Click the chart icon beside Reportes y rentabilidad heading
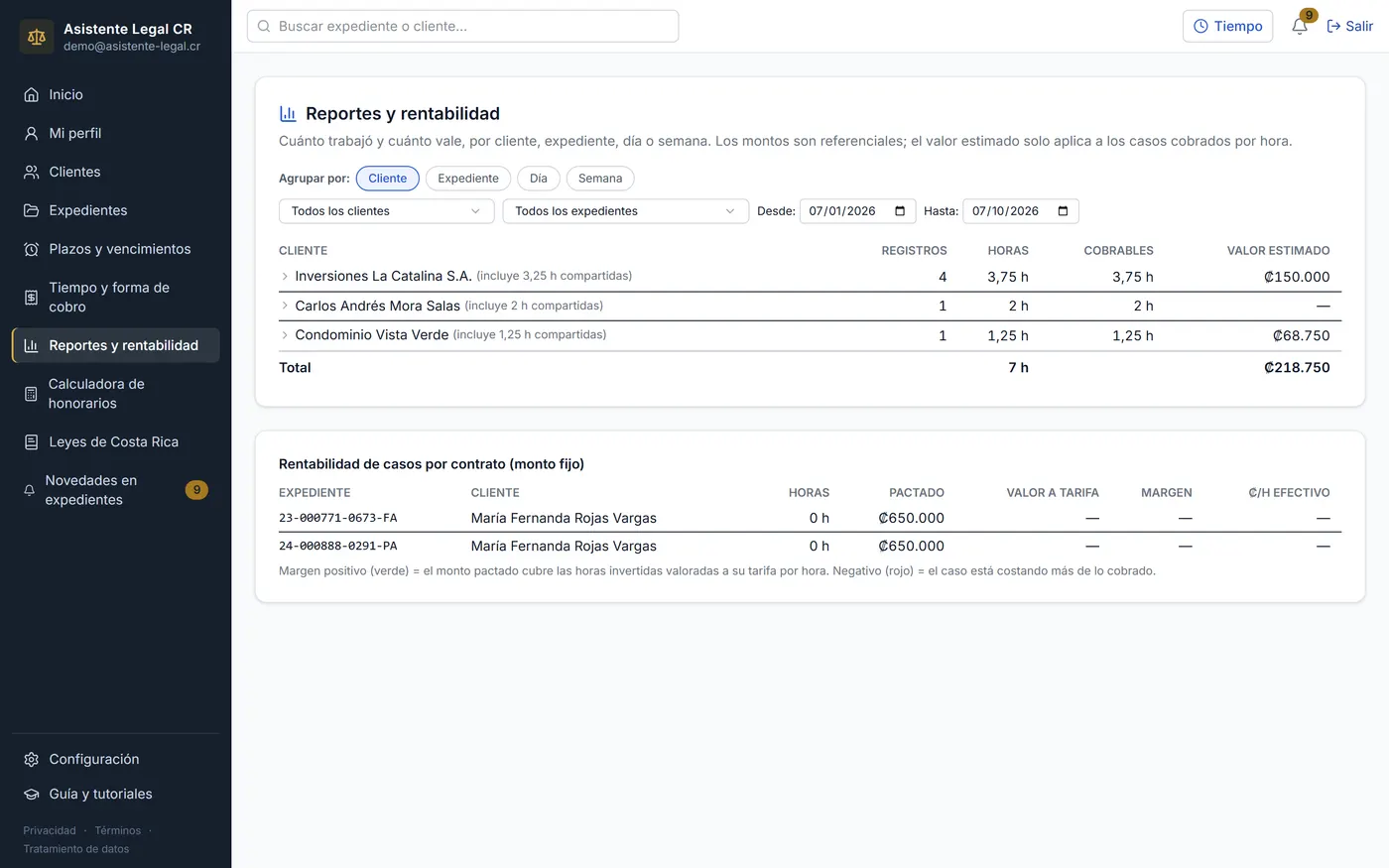1389x868 pixels. coord(288,114)
